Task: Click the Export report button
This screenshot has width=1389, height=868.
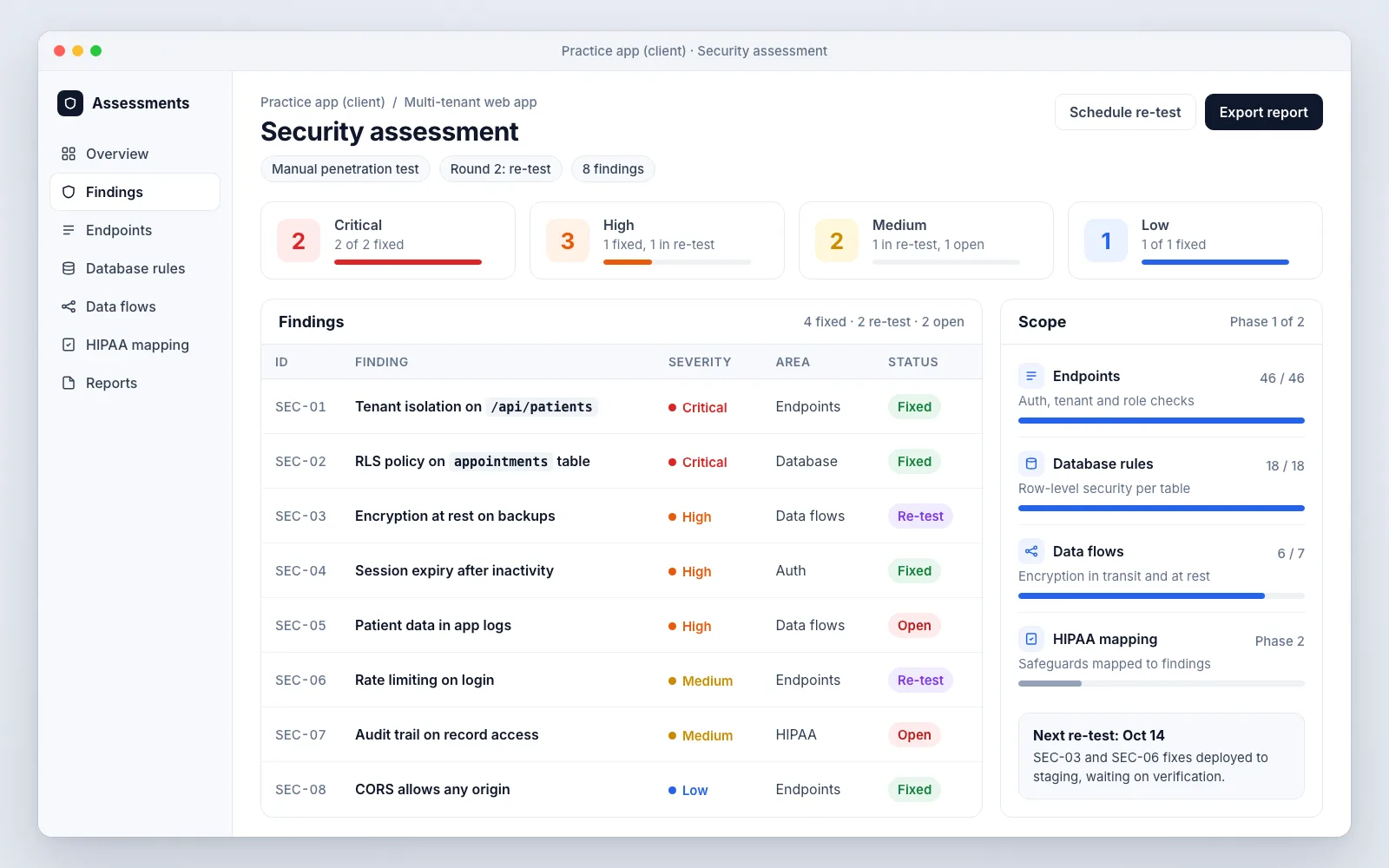Action: [x=1263, y=112]
